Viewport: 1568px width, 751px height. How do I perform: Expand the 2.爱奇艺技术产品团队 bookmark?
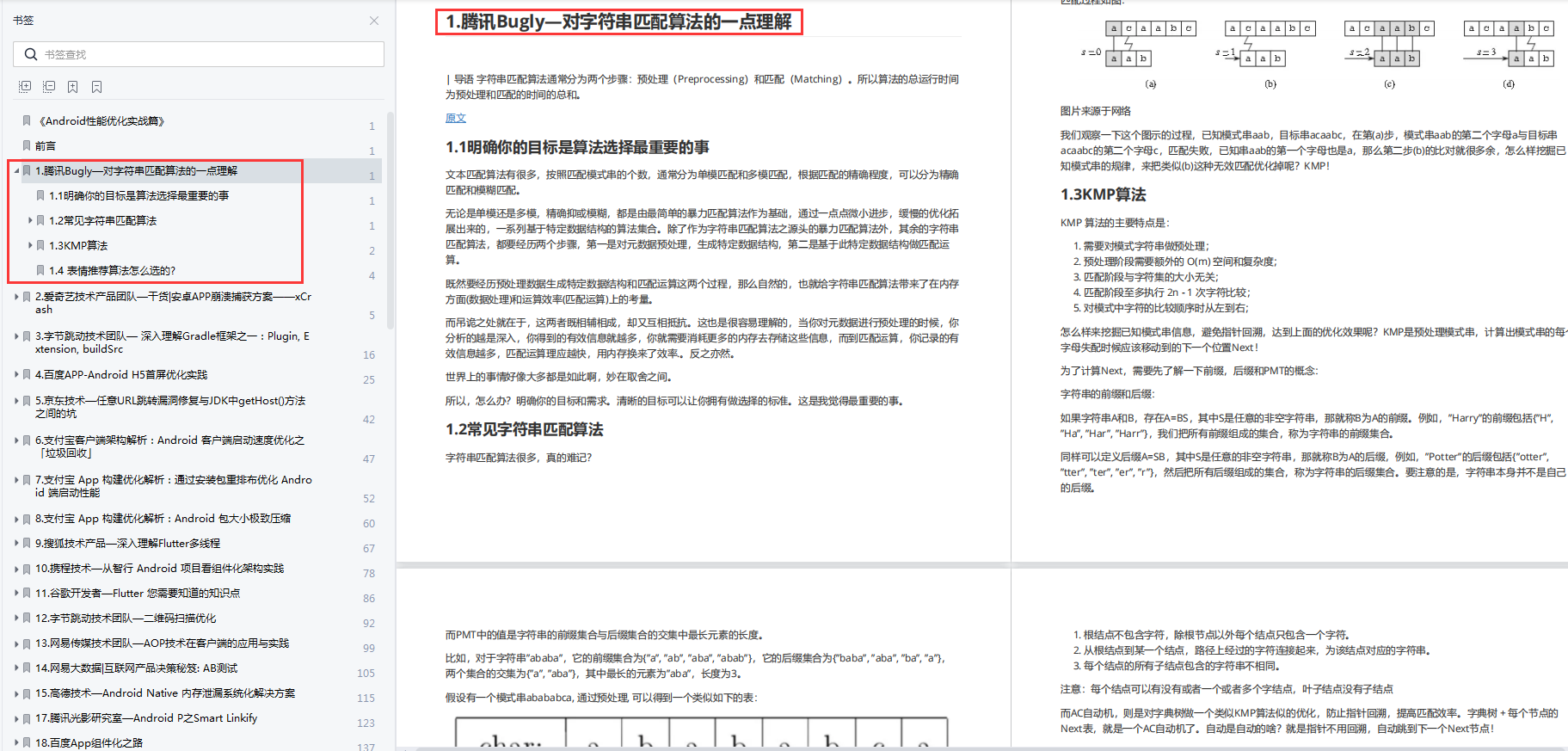click(x=16, y=297)
